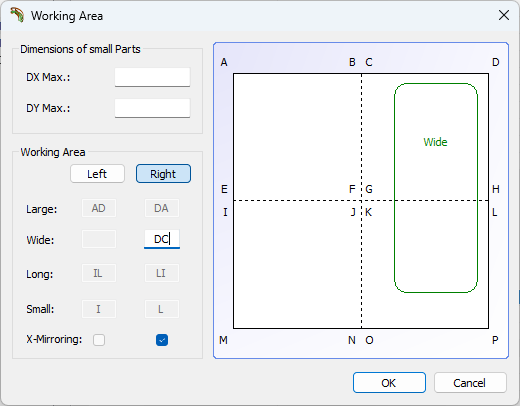Click the DX Max. input field
The width and height of the screenshot is (520, 406).
[153, 77]
